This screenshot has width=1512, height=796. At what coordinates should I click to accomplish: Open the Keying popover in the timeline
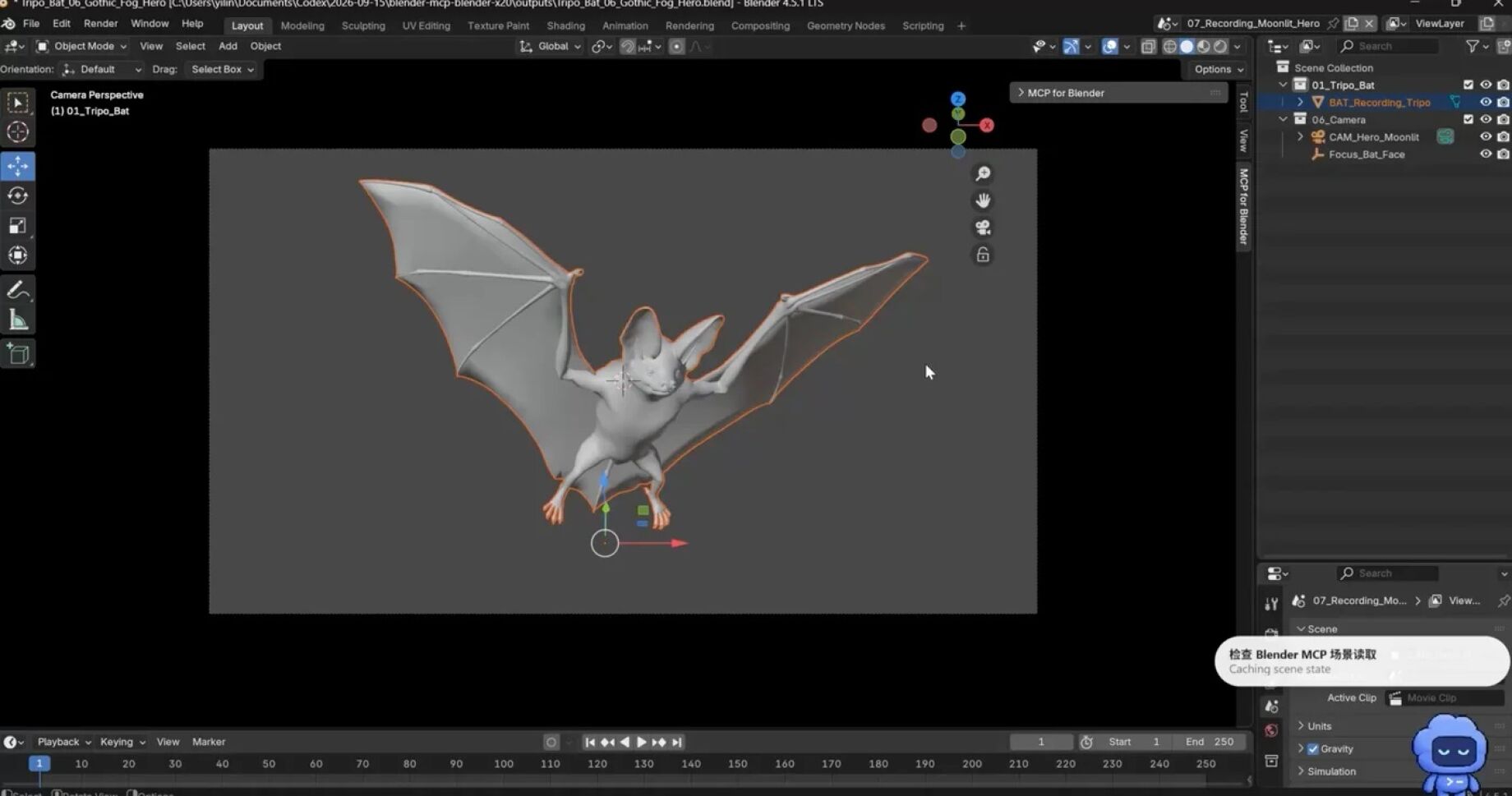(x=122, y=742)
